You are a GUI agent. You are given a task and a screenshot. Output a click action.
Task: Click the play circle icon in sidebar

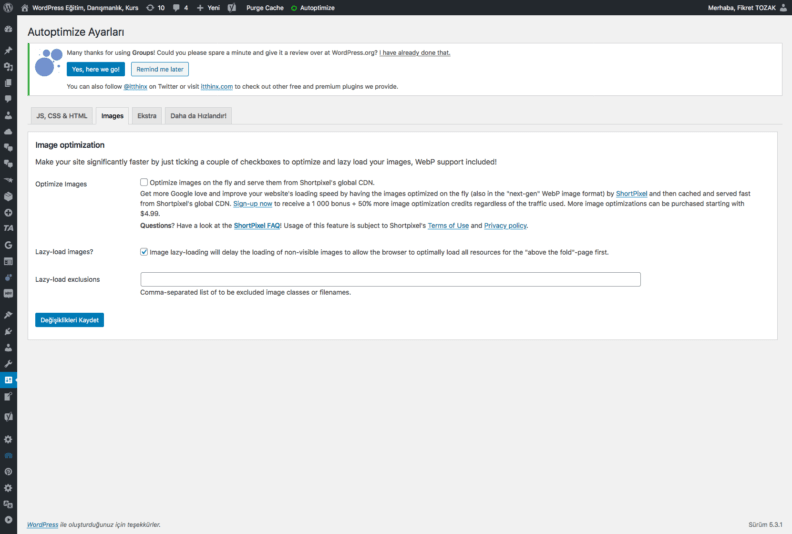[x=8, y=520]
